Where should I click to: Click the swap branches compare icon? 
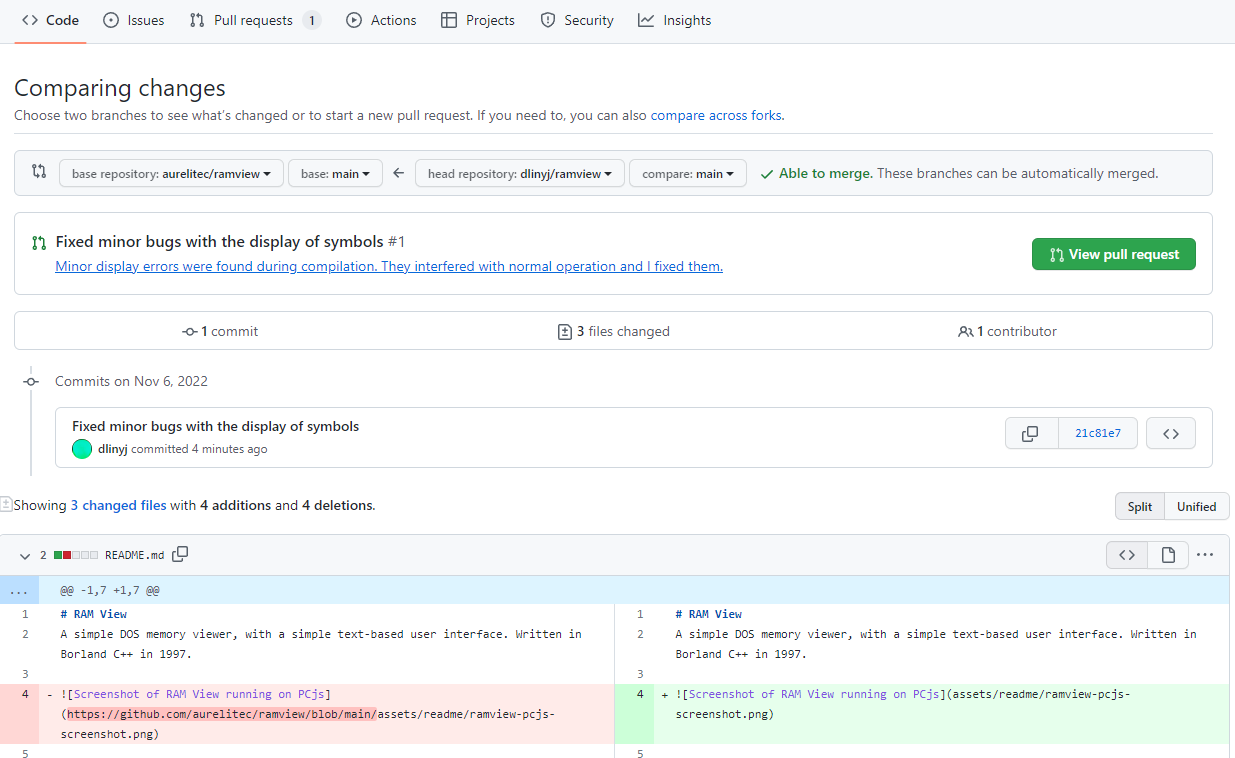39,172
